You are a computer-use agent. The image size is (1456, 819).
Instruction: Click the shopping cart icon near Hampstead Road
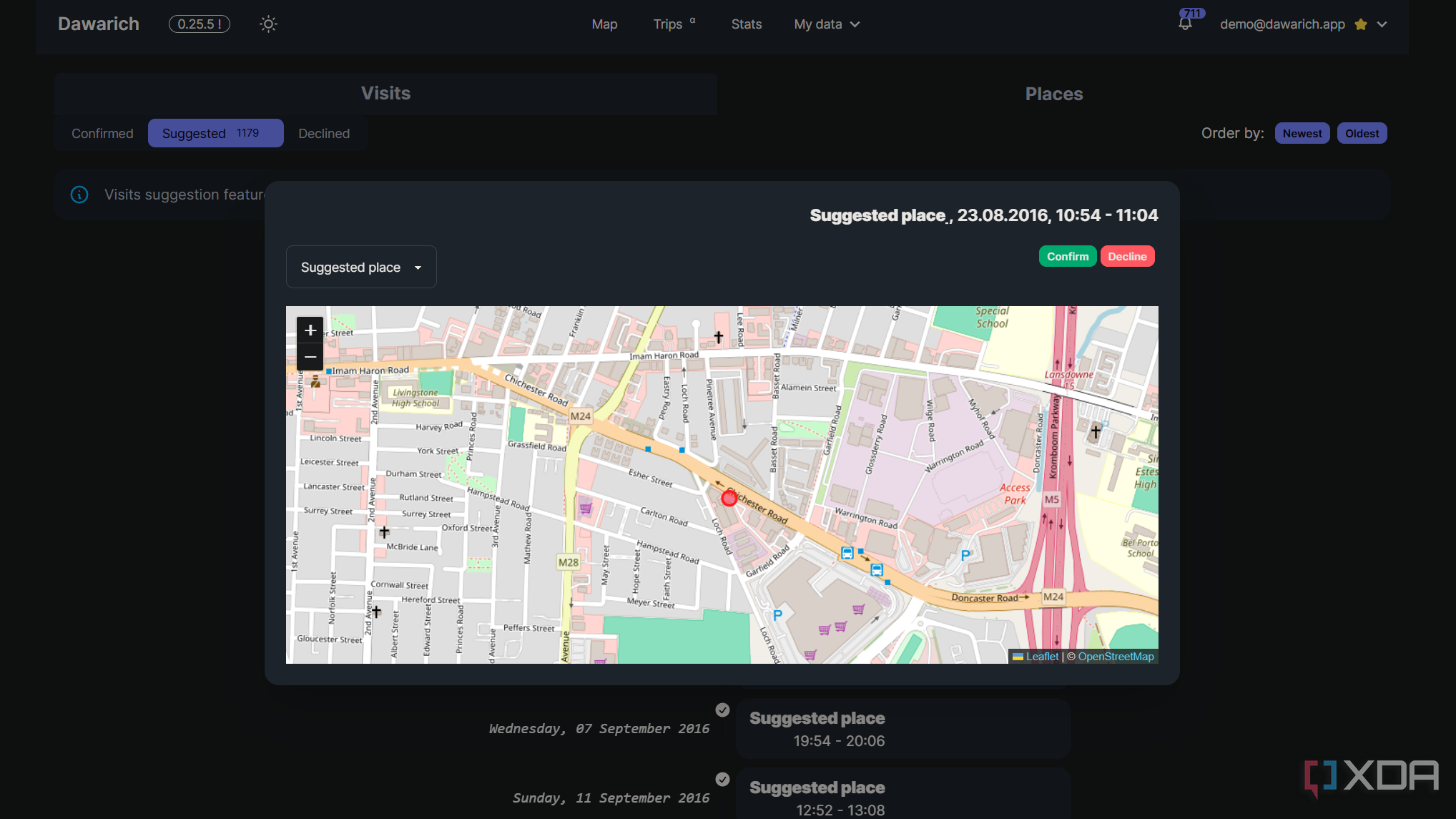pos(586,509)
